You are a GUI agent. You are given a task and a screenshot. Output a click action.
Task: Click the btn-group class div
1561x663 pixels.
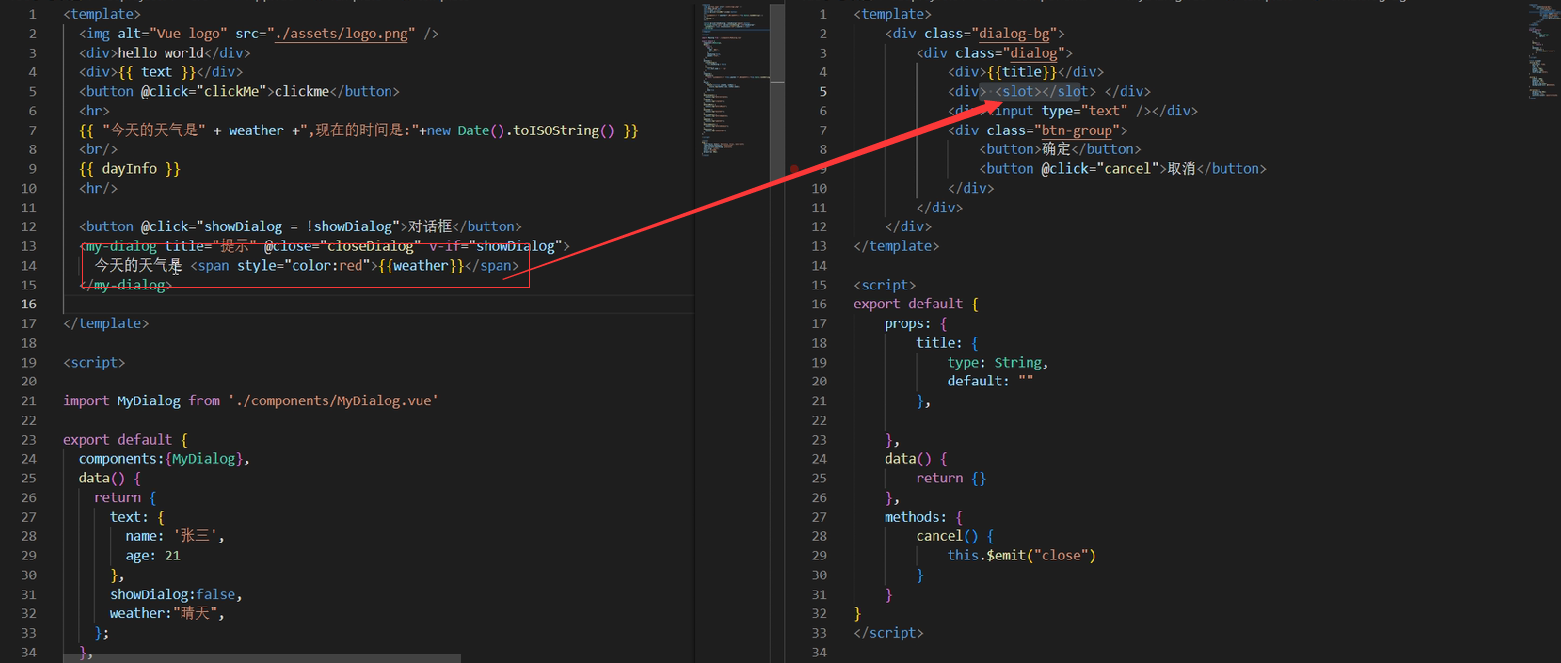click(1038, 130)
